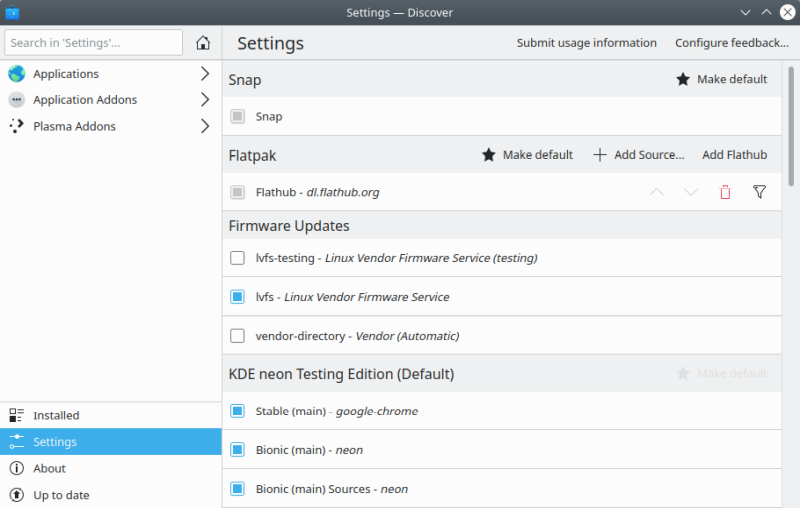Image resolution: width=800 pixels, height=508 pixels.
Task: Move Flathub source down with arrow icon
Action: [691, 192]
